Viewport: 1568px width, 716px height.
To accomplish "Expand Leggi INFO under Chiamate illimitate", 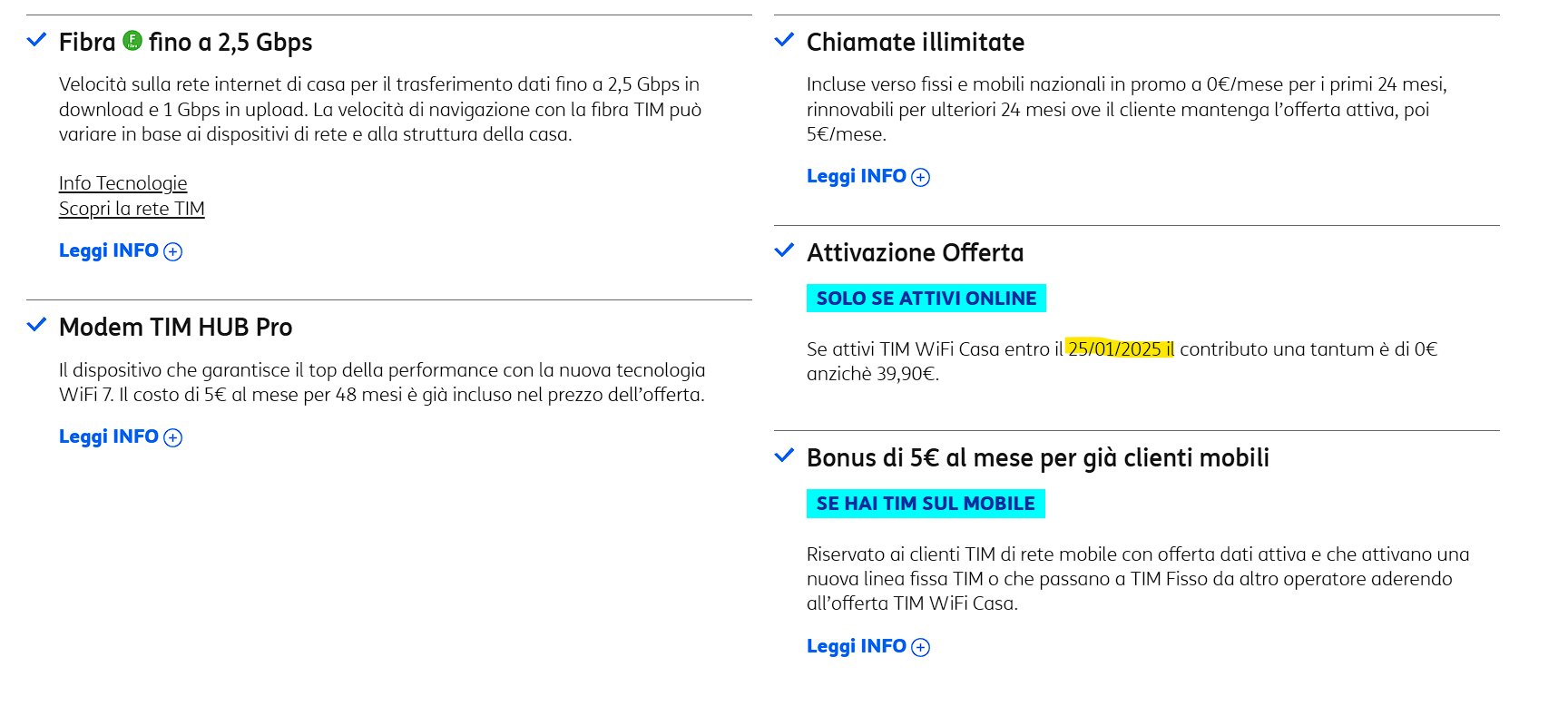I will point(868,176).
